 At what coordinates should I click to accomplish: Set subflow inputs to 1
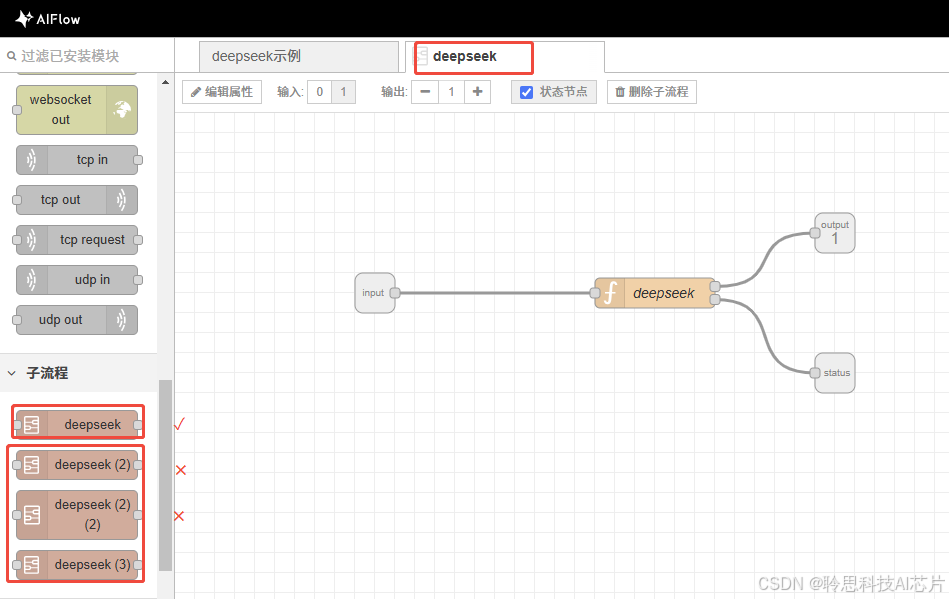coord(343,92)
